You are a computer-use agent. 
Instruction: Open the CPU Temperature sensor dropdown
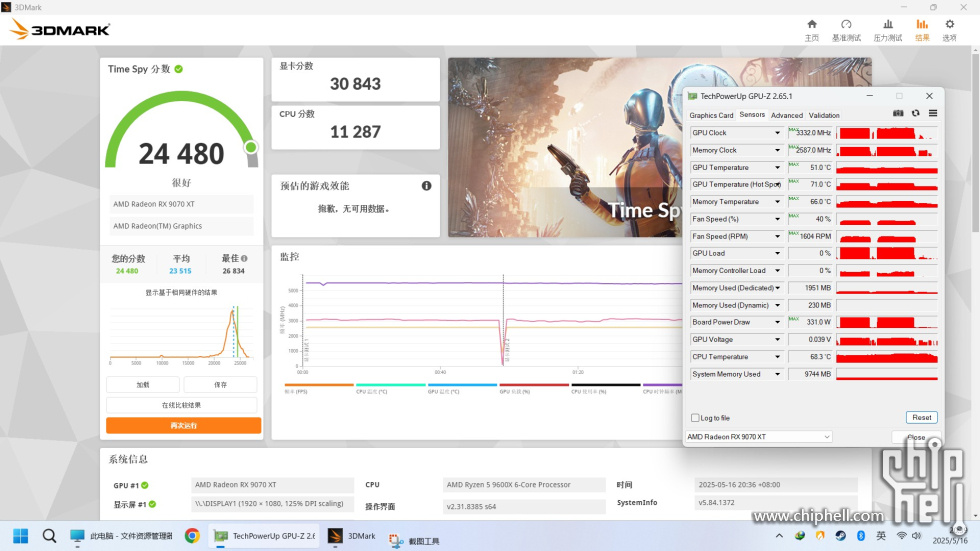click(778, 357)
